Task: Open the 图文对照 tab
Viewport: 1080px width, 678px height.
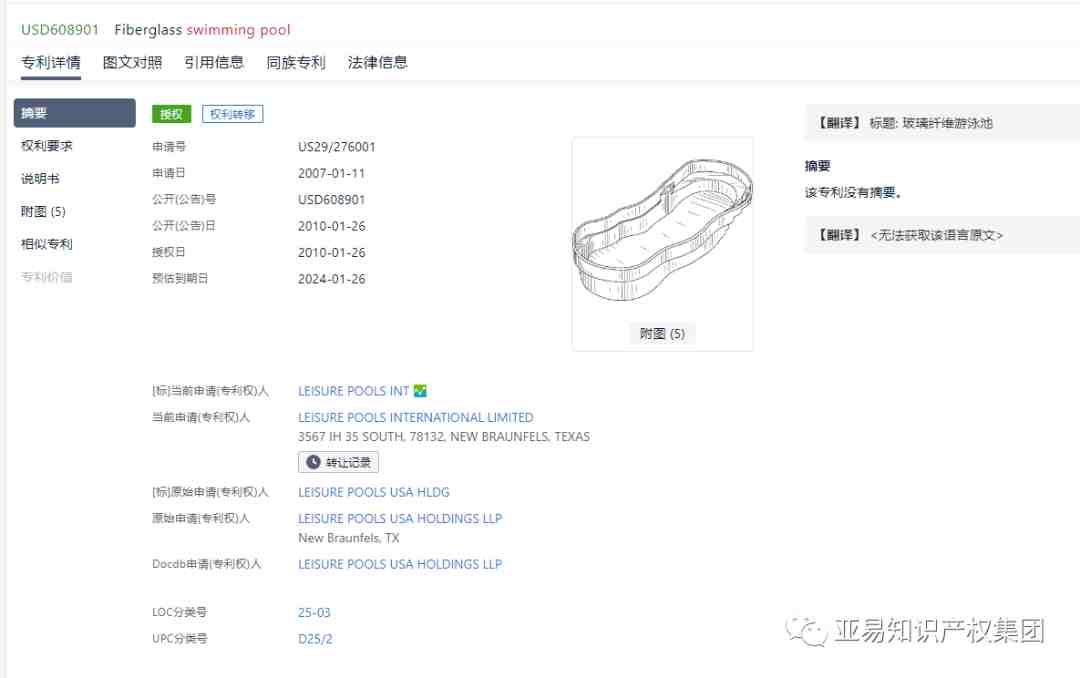Action: (132, 63)
